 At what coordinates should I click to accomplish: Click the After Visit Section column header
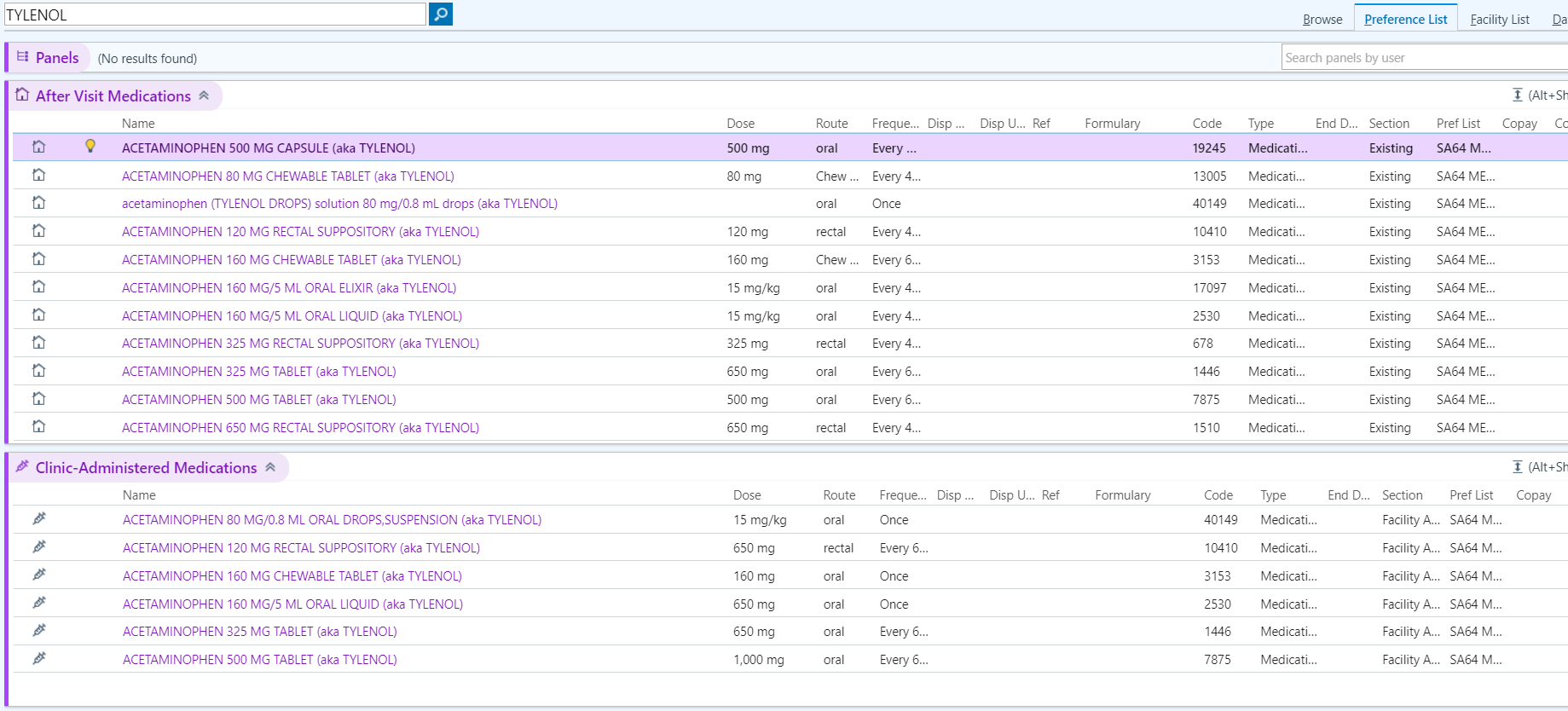1389,124
